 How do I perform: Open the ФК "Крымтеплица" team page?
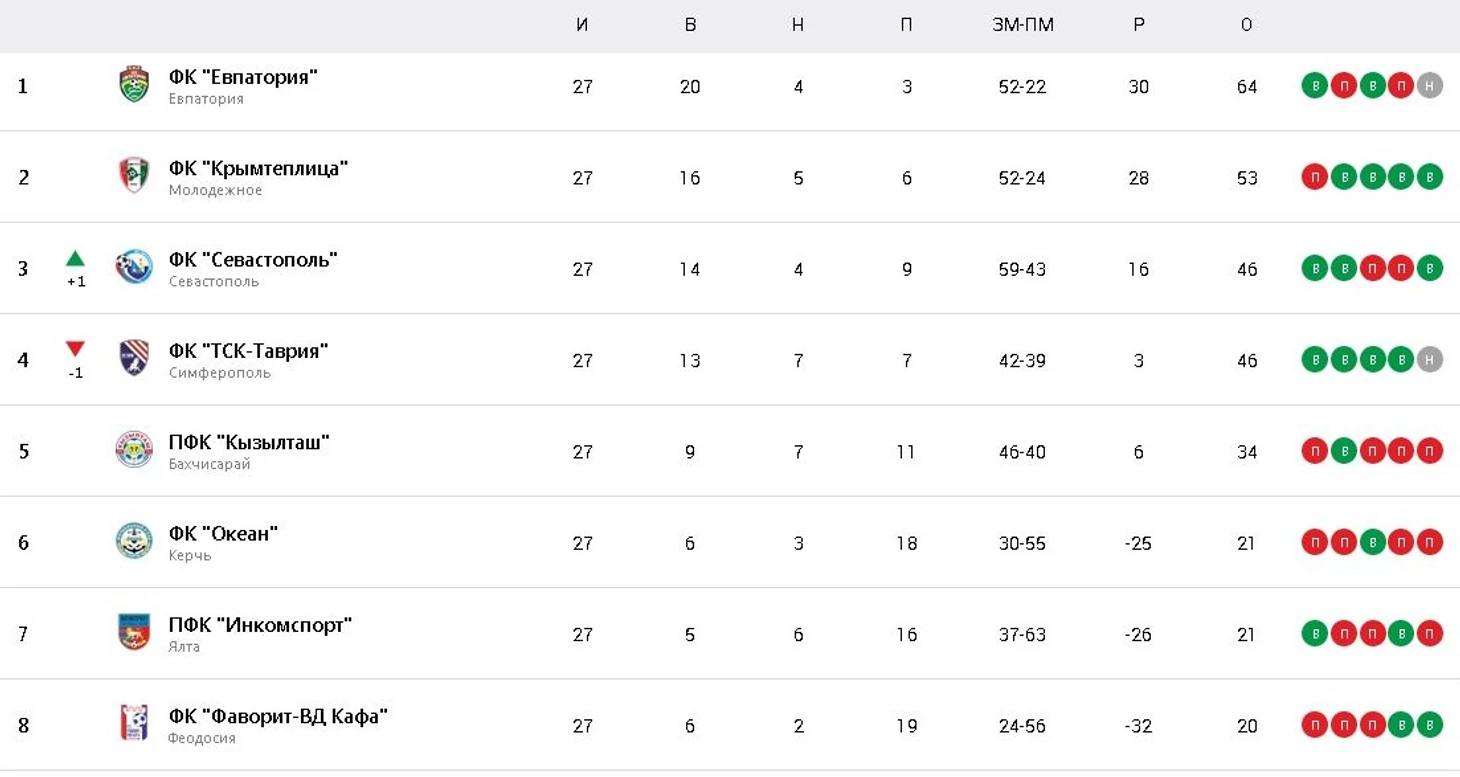[258, 168]
